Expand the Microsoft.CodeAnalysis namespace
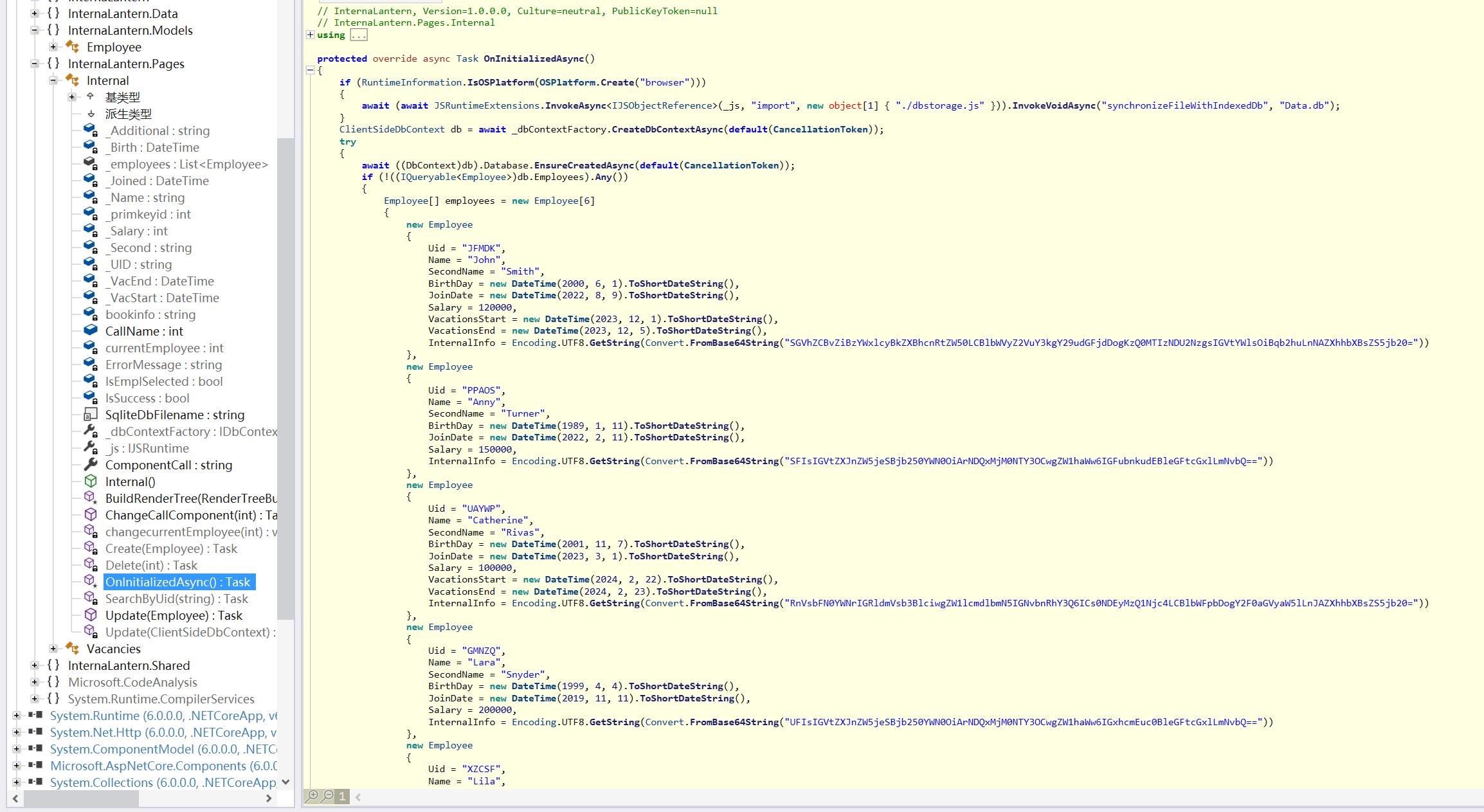1484x812 pixels. click(35, 681)
